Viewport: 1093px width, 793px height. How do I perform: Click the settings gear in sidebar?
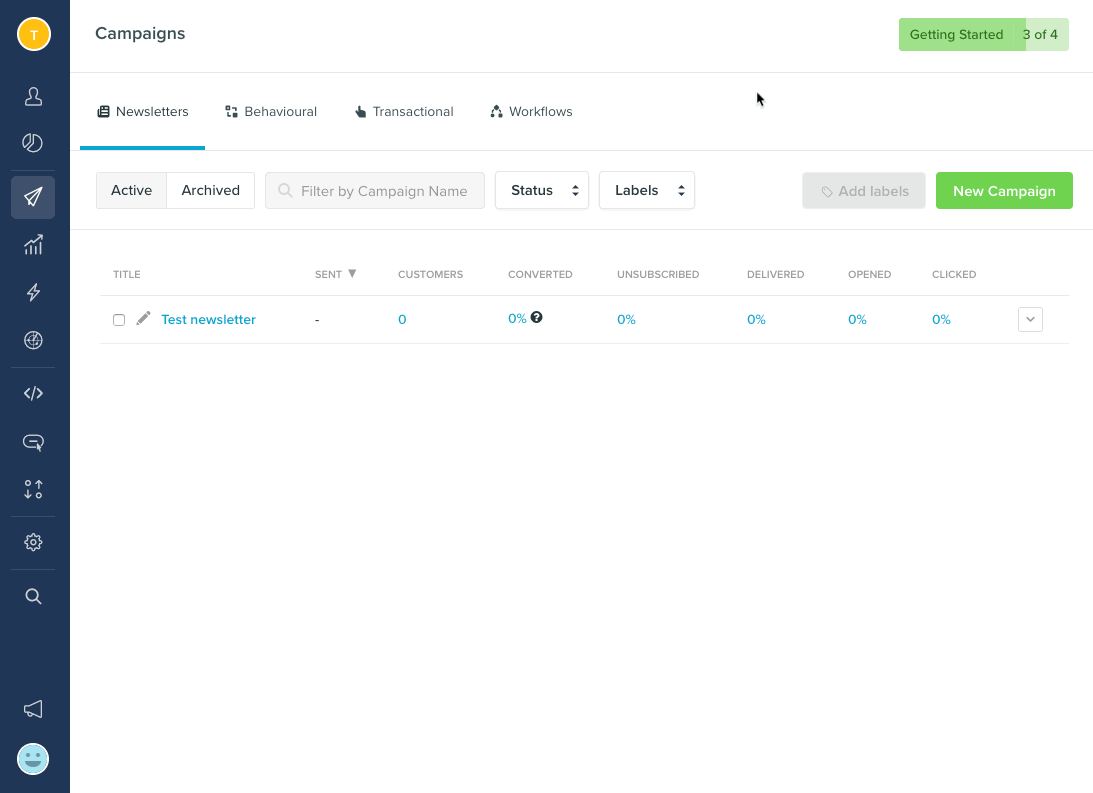pos(33,542)
